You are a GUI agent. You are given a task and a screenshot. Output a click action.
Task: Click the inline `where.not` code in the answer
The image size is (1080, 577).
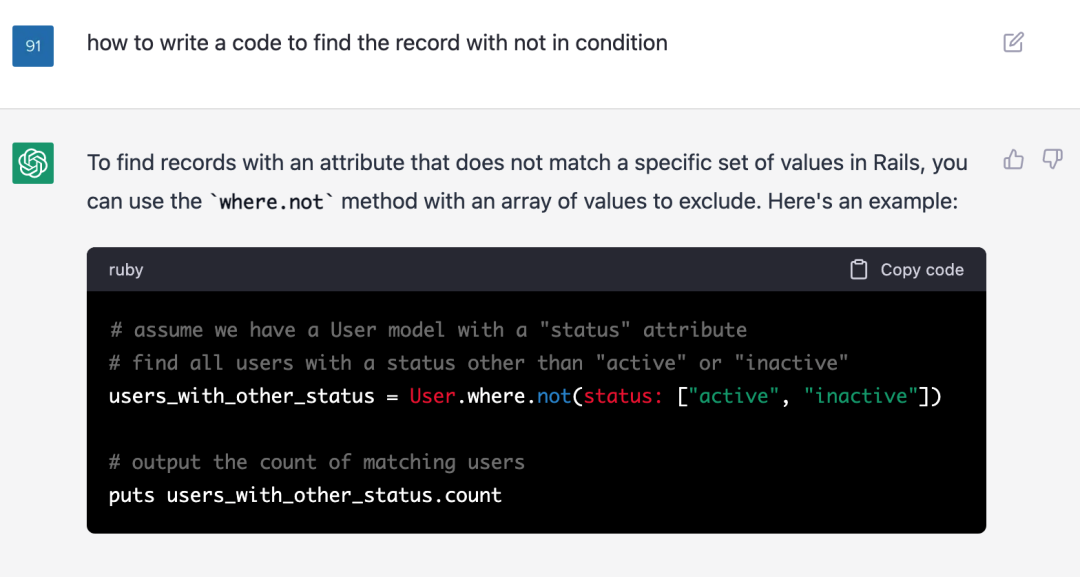pyautogui.click(x=272, y=202)
